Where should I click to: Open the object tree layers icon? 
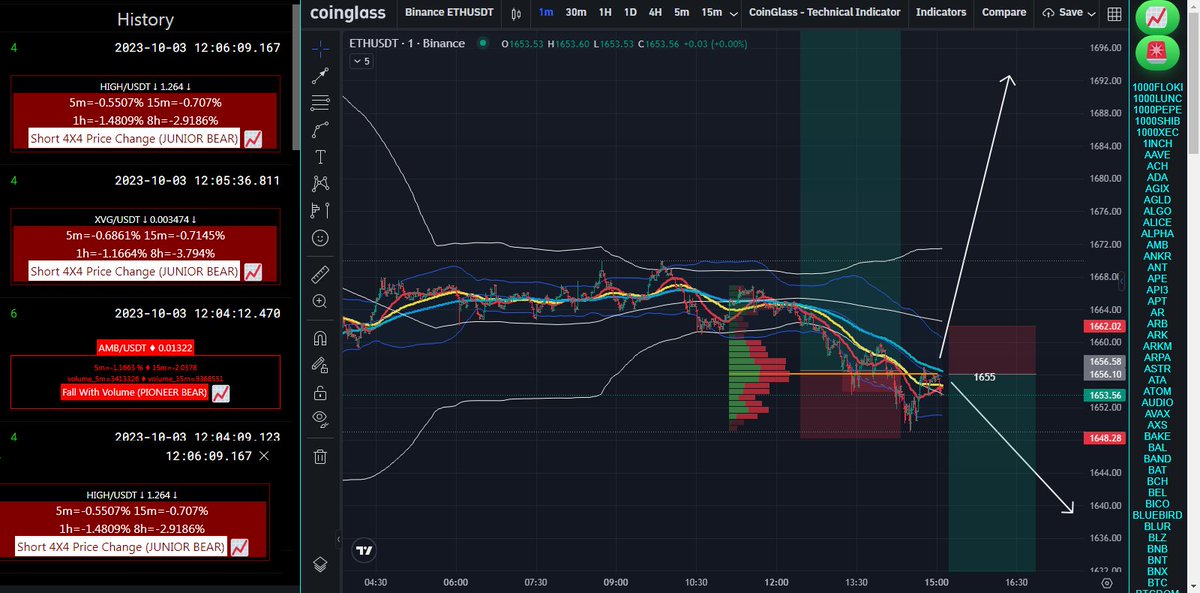pyautogui.click(x=320, y=564)
